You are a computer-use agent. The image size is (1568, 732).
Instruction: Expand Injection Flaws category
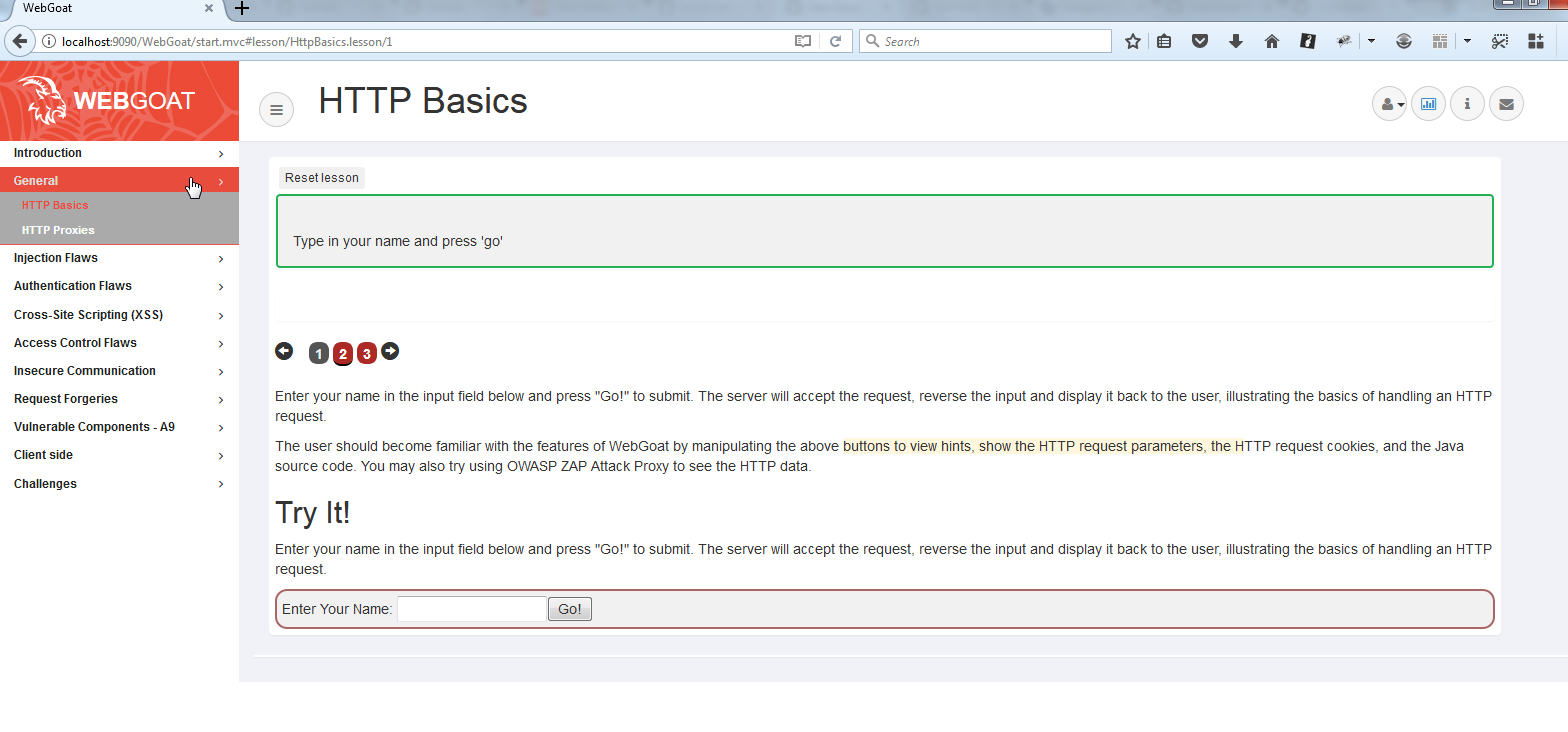pyautogui.click(x=119, y=258)
